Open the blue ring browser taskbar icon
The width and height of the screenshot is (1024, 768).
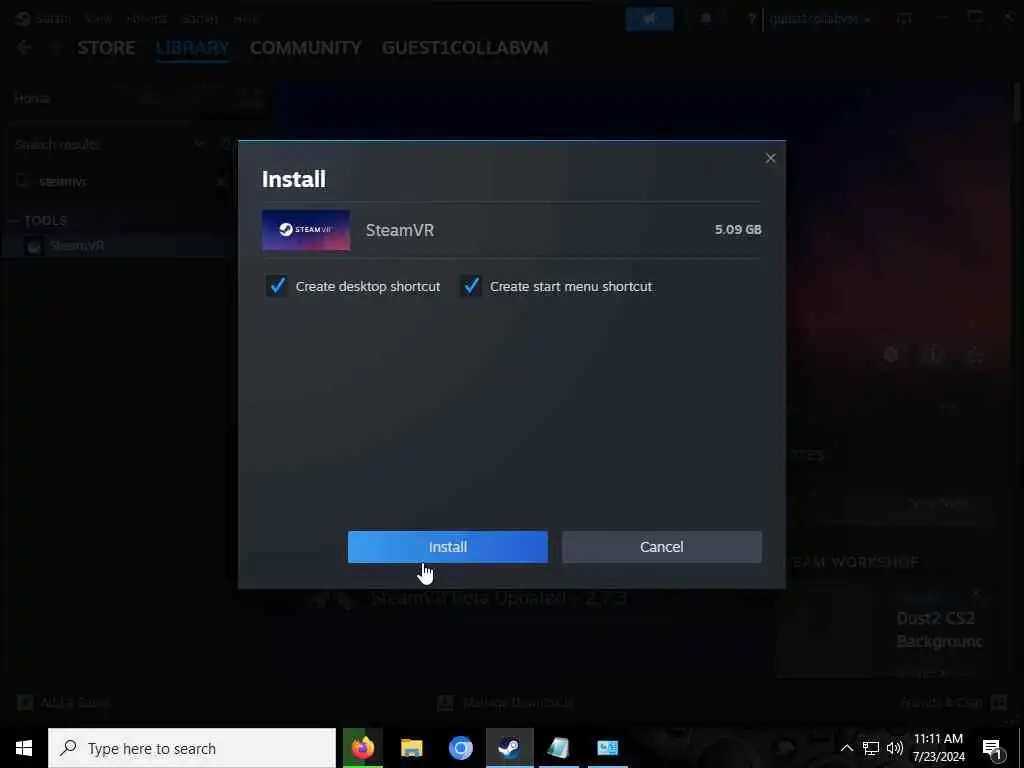click(460, 748)
